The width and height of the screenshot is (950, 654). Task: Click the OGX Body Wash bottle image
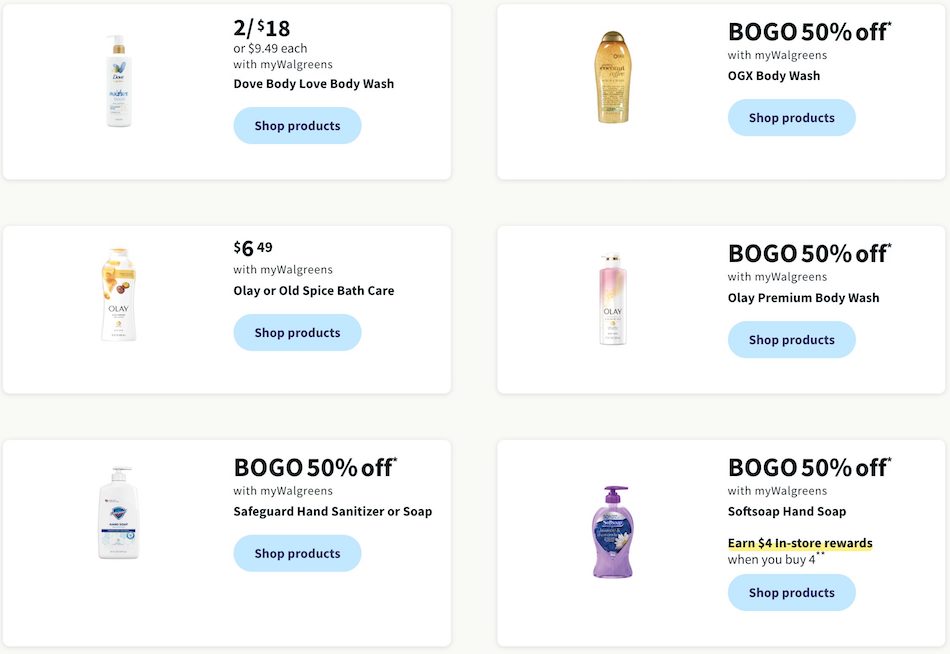coord(613,77)
